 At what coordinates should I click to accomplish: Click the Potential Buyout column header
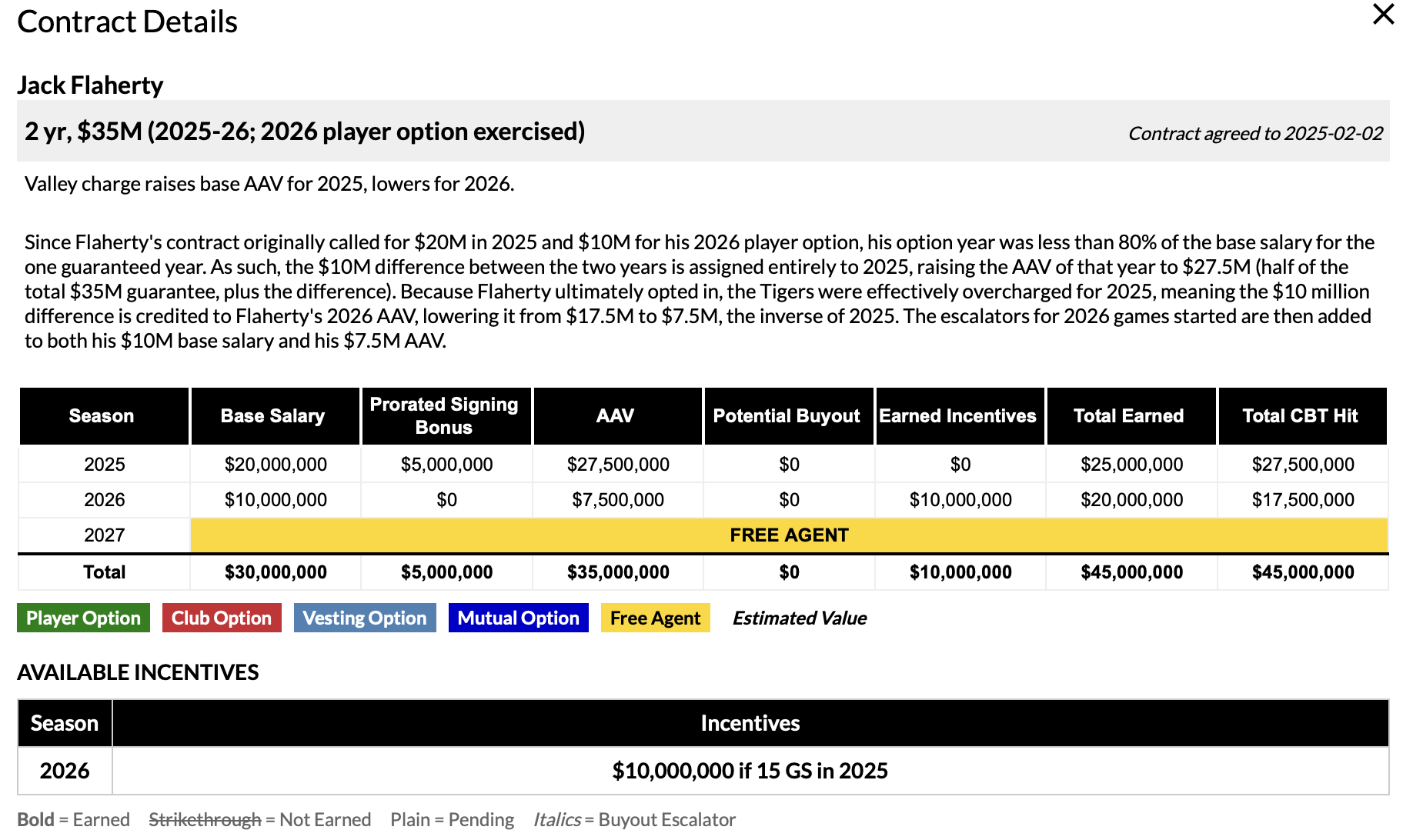coord(787,416)
